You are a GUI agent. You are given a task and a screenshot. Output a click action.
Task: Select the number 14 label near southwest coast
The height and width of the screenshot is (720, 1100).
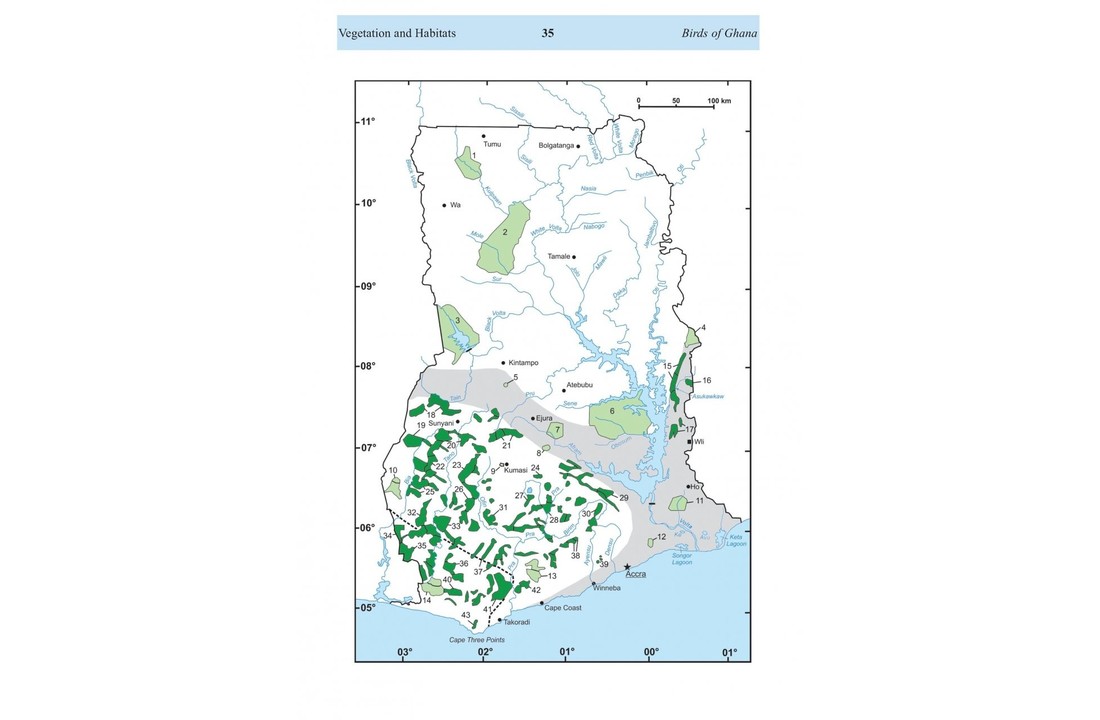coord(427,600)
